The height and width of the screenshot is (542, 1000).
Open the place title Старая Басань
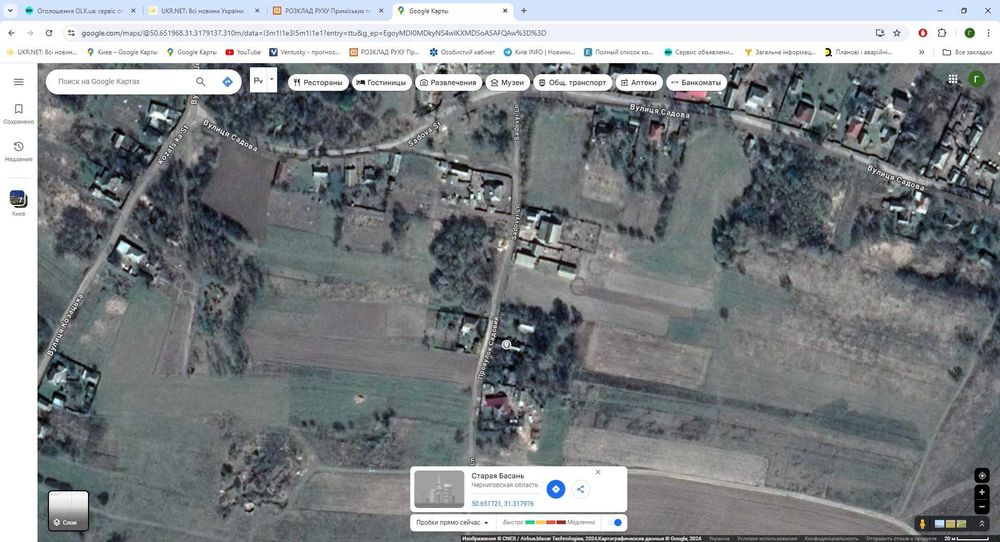(x=497, y=476)
